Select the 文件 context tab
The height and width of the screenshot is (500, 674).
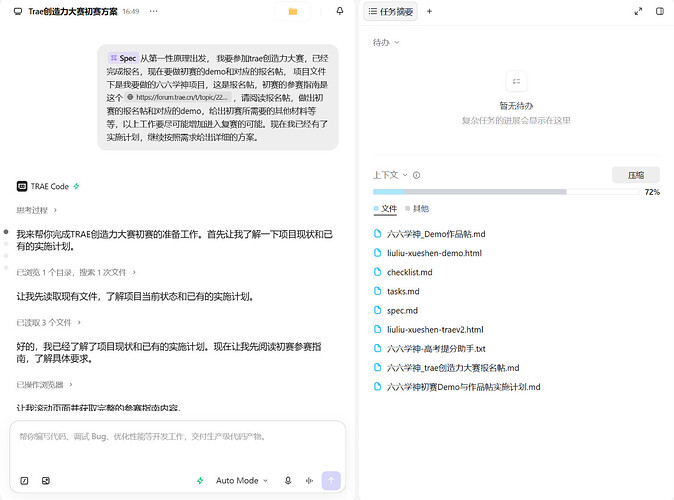click(x=385, y=209)
